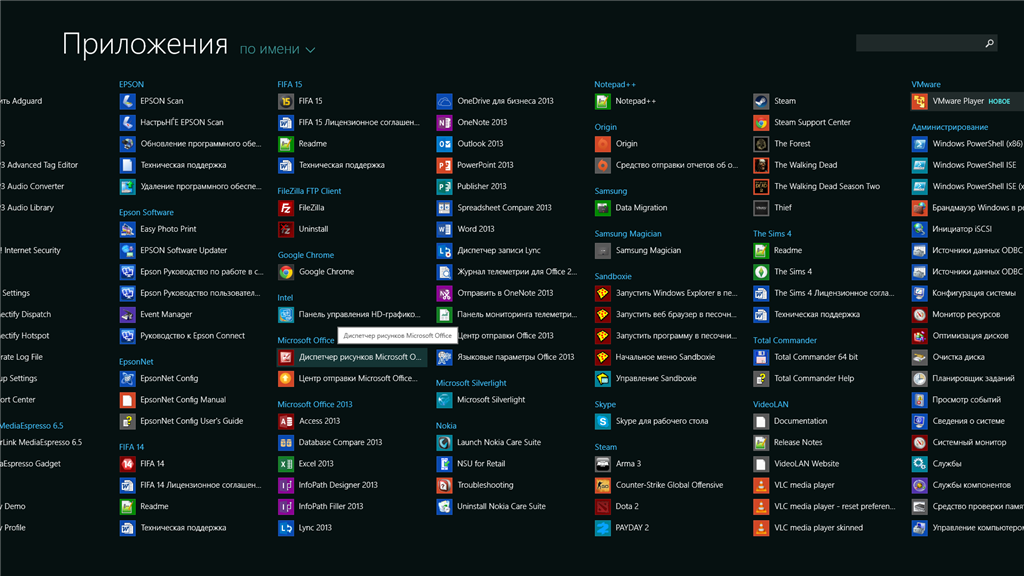Select the EPSON group header
The width and height of the screenshot is (1024, 576).
[131, 84]
